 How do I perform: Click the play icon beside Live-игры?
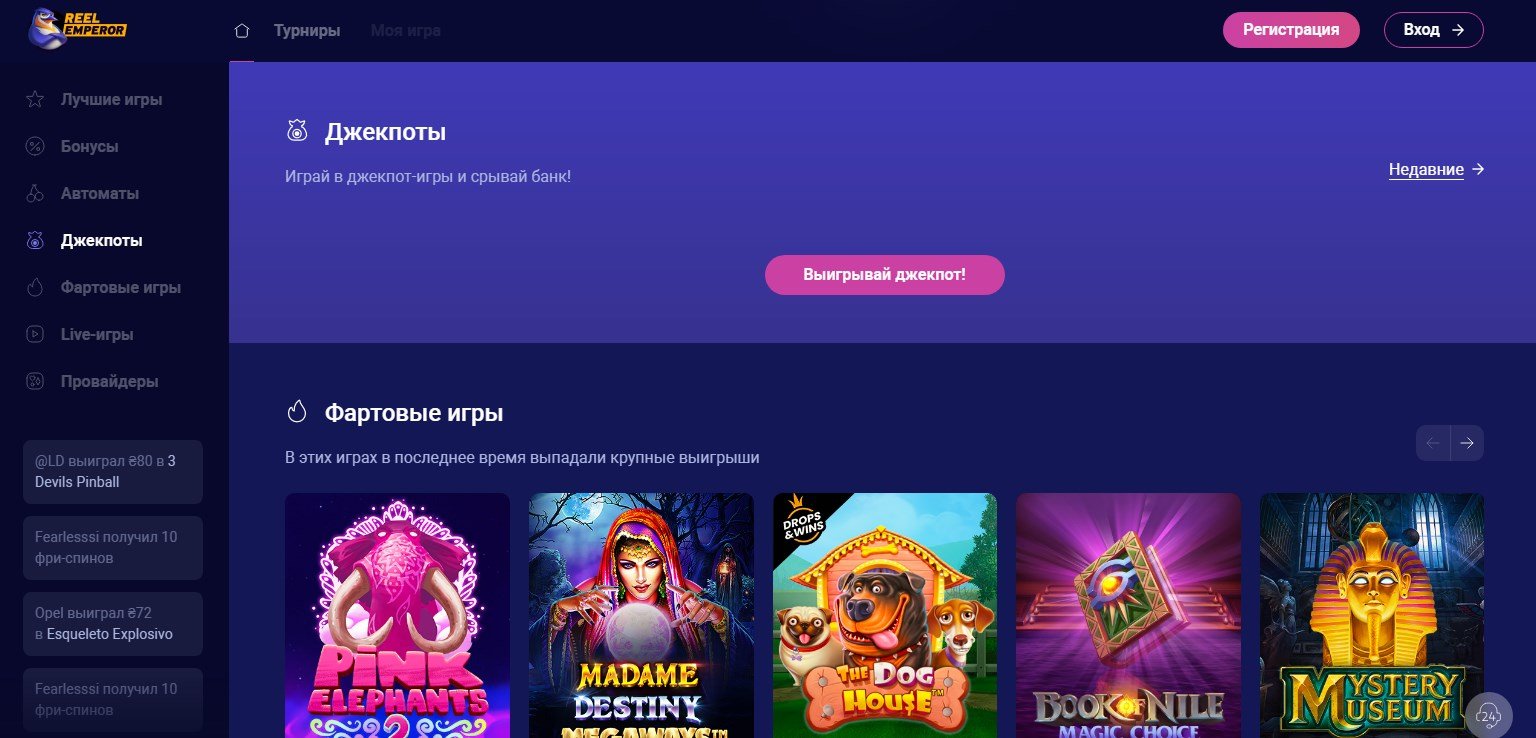(x=35, y=335)
